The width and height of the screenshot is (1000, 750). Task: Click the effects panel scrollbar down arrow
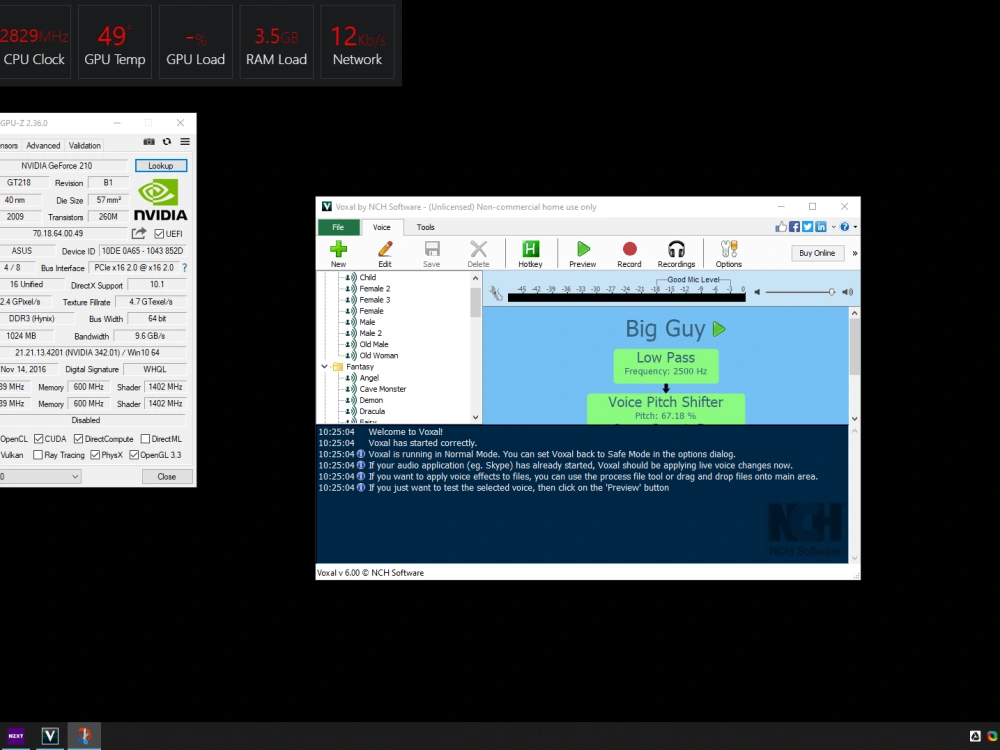pyautogui.click(x=855, y=418)
